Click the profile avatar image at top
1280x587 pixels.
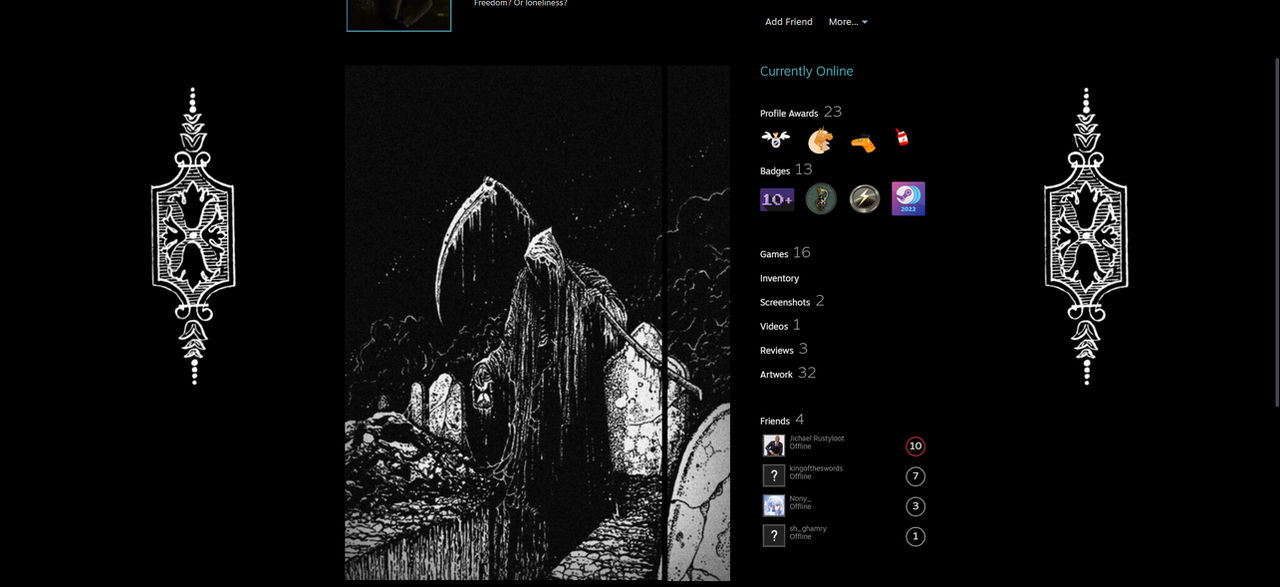[x=399, y=15]
